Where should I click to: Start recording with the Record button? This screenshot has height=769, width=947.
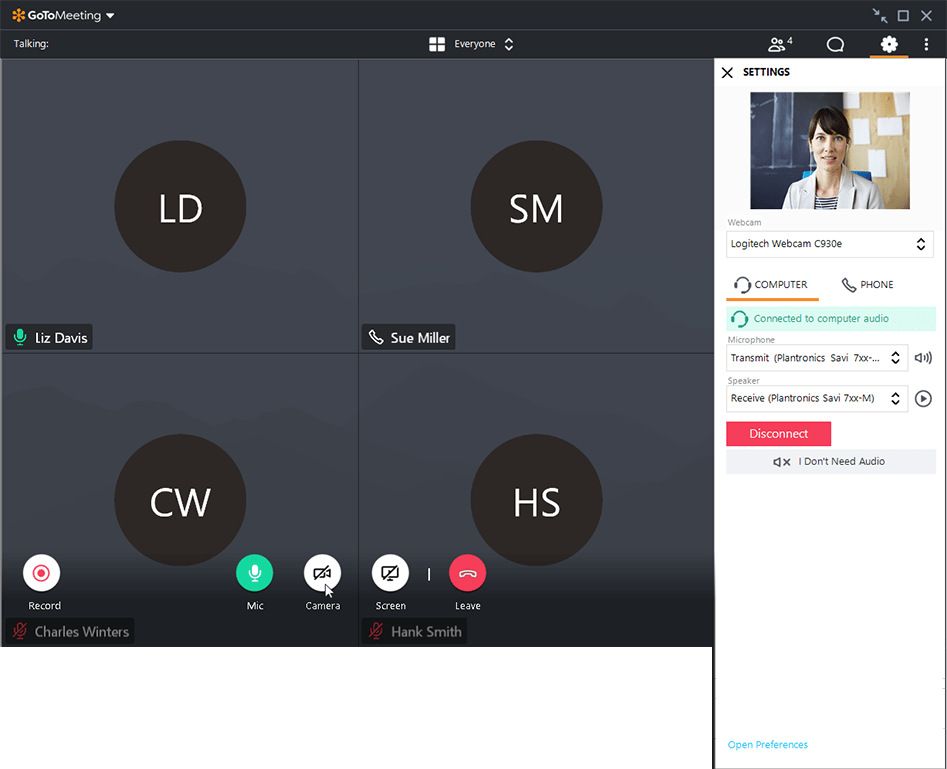pos(41,573)
